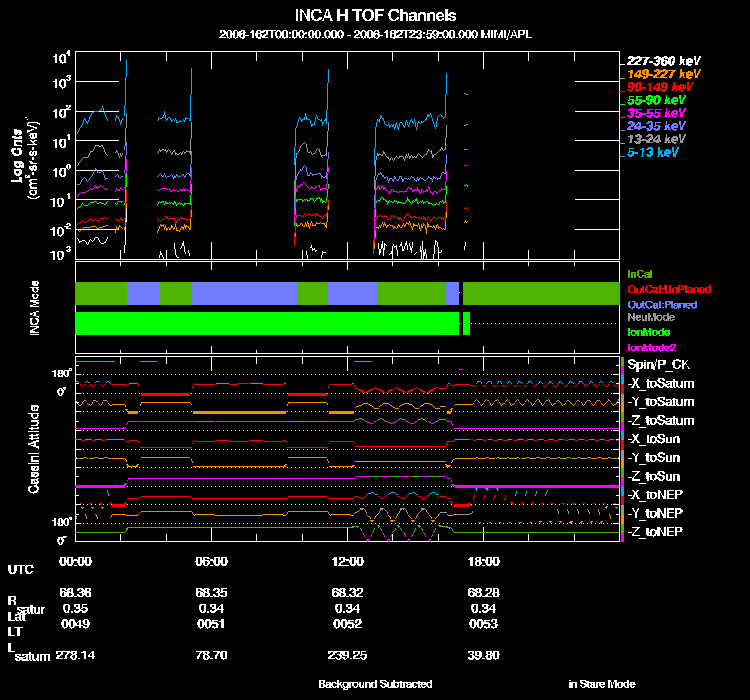750x700 pixels.
Task: Select the Spin/P_CK attitude label
Action: 658,365
